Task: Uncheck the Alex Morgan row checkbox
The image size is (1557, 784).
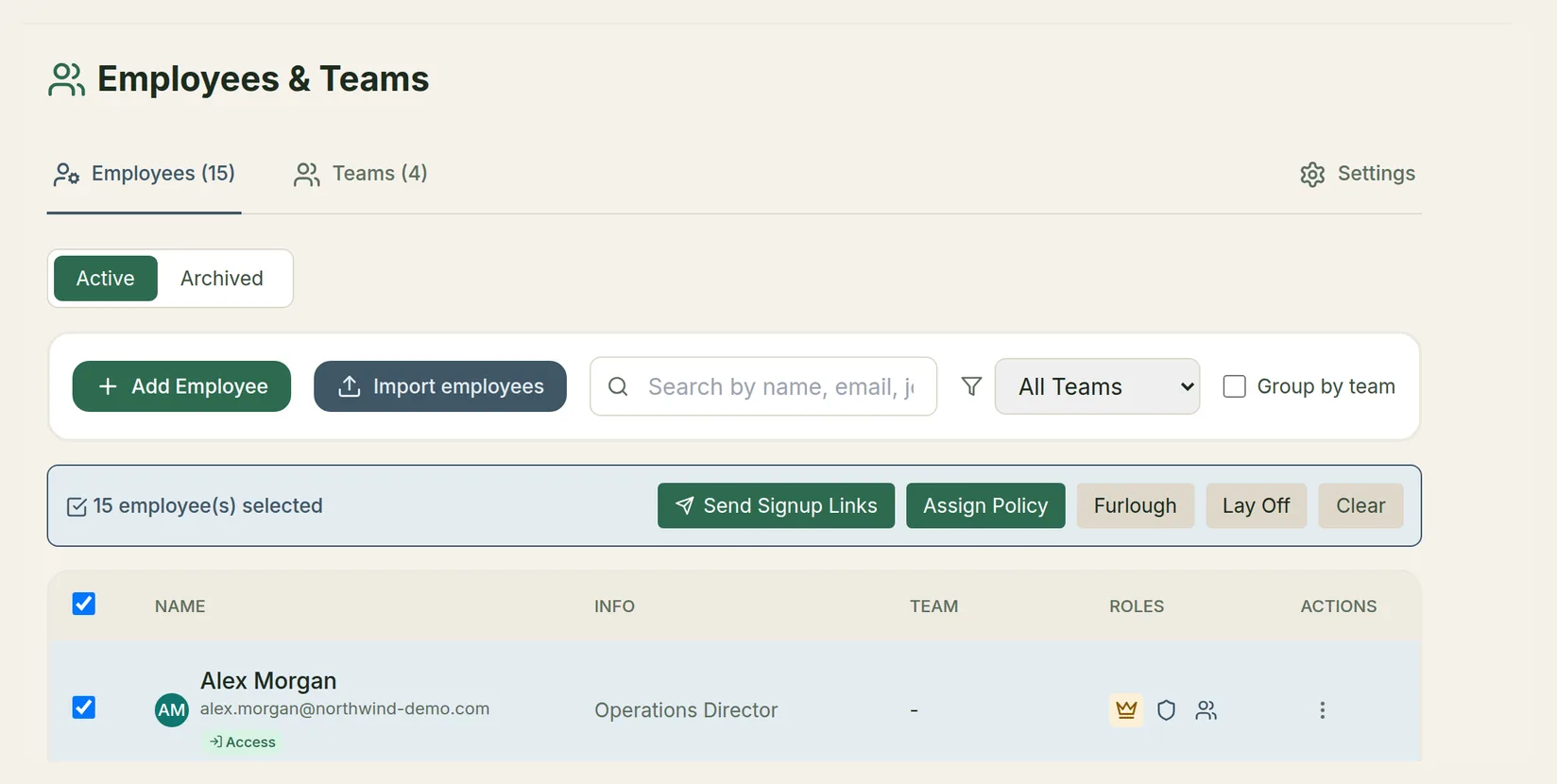Action: [x=84, y=707]
